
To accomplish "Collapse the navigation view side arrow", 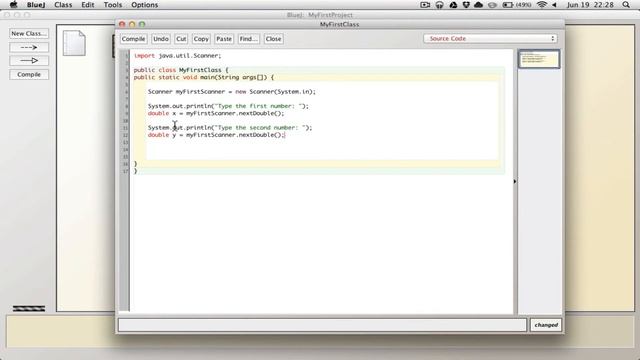I will [x=515, y=181].
